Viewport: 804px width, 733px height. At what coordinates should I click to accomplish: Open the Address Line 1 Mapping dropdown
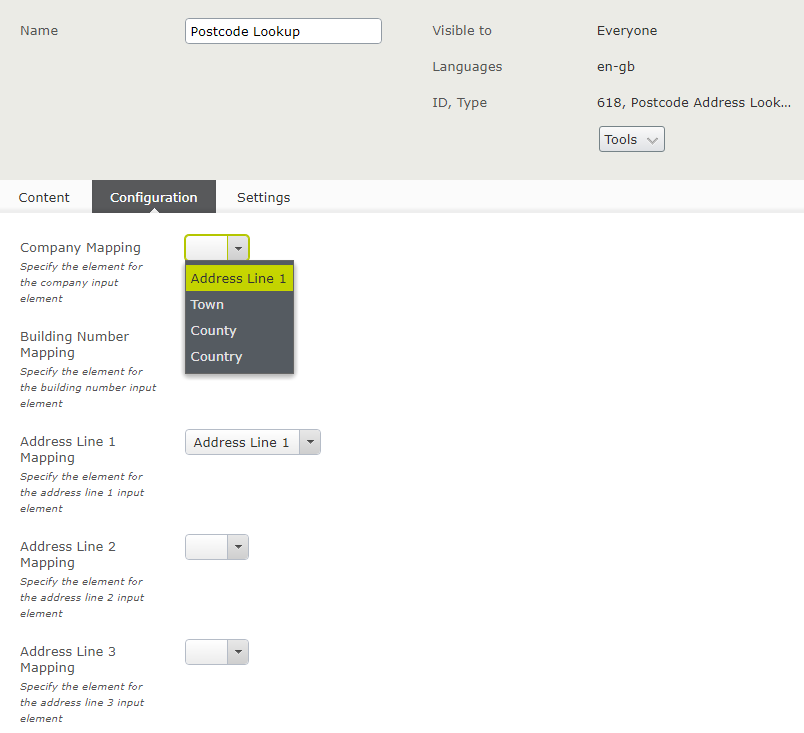[x=252, y=442]
